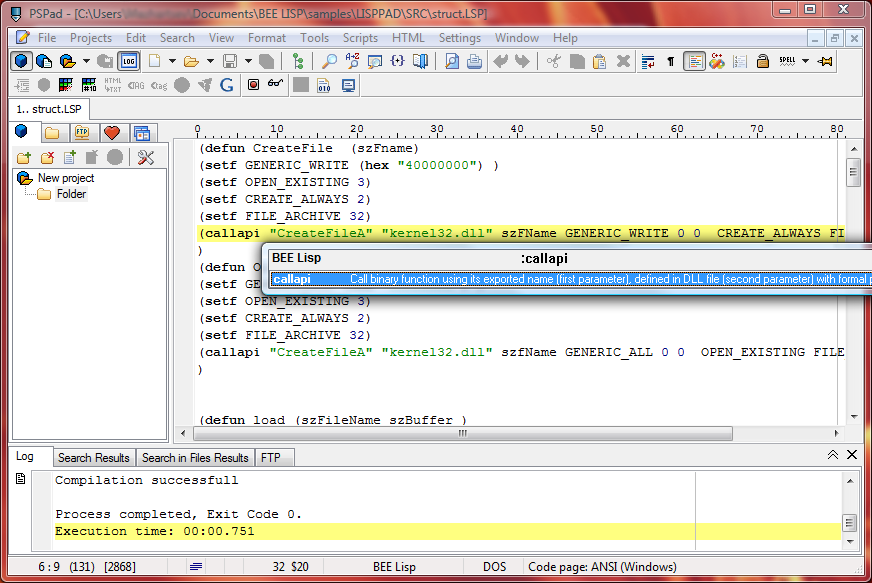Screen dimensions: 872x583
Task: Click the horizontal editor scrollbar thumb
Action: [462, 434]
